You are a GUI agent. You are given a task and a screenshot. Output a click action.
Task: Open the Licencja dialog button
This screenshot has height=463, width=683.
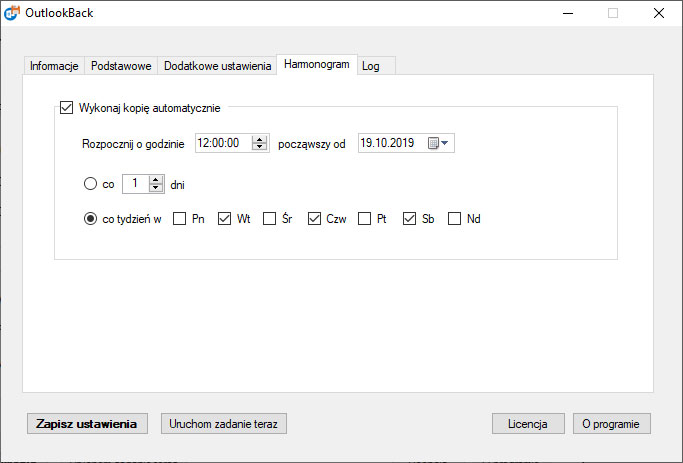tap(528, 423)
